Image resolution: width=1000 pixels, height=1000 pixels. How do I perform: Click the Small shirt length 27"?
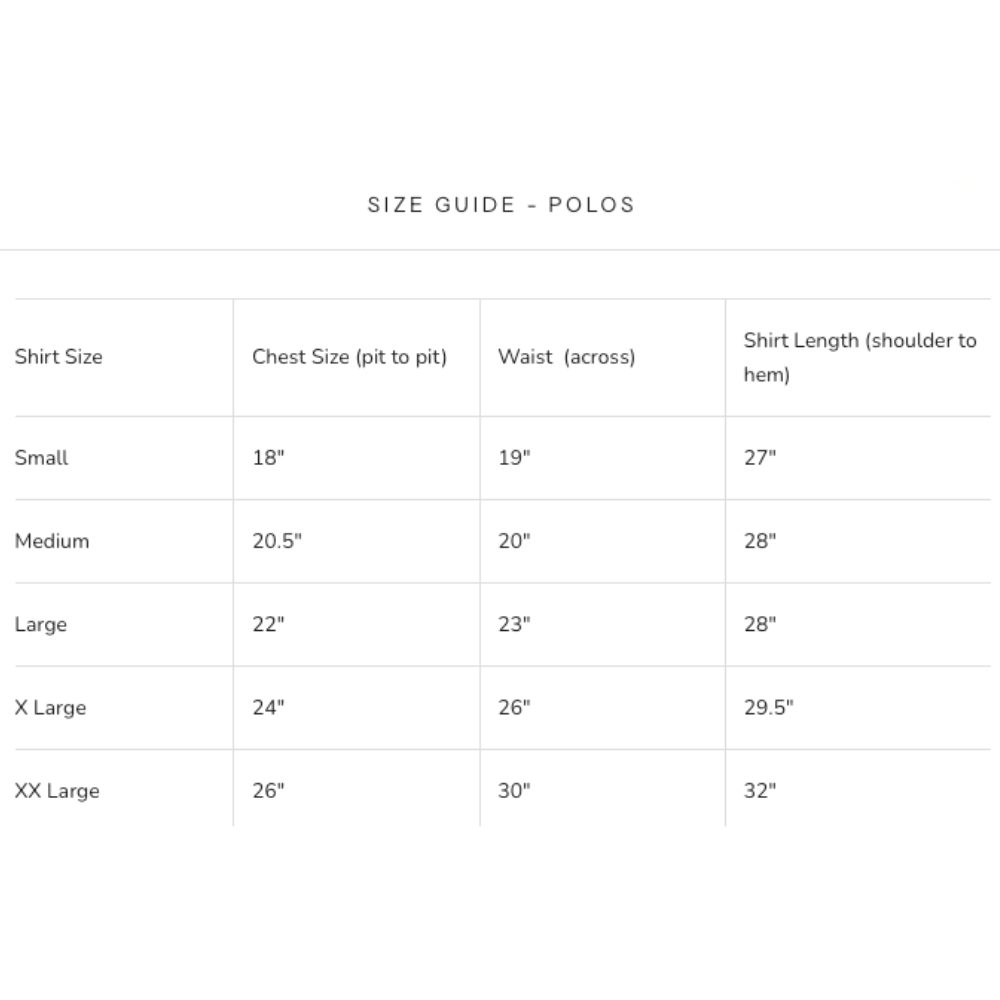click(760, 457)
